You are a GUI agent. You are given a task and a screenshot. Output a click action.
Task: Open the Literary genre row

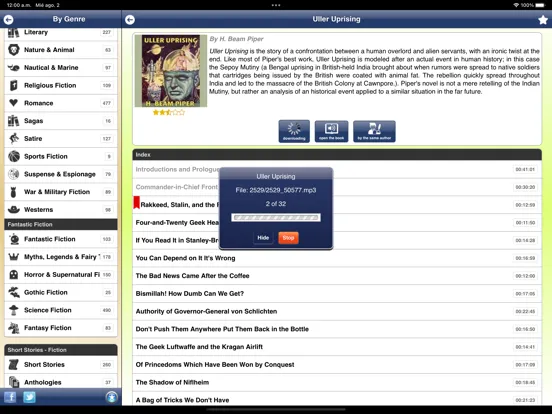[x=61, y=33]
